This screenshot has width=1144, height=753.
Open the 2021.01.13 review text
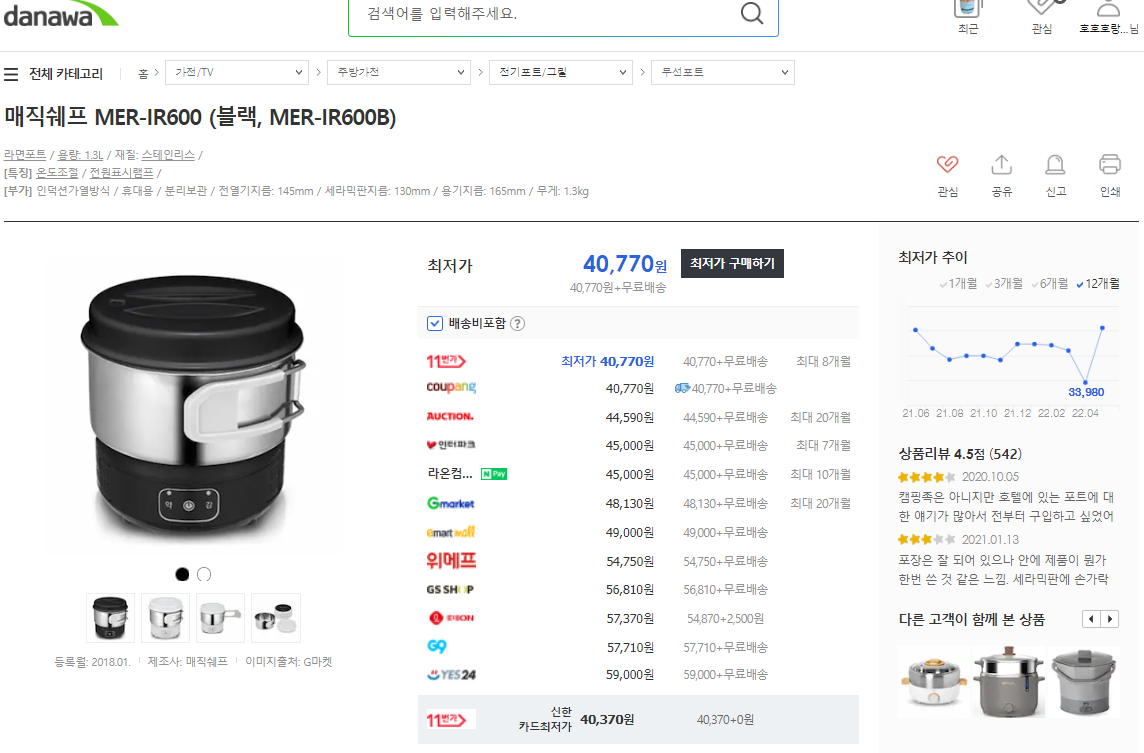coord(1003,569)
